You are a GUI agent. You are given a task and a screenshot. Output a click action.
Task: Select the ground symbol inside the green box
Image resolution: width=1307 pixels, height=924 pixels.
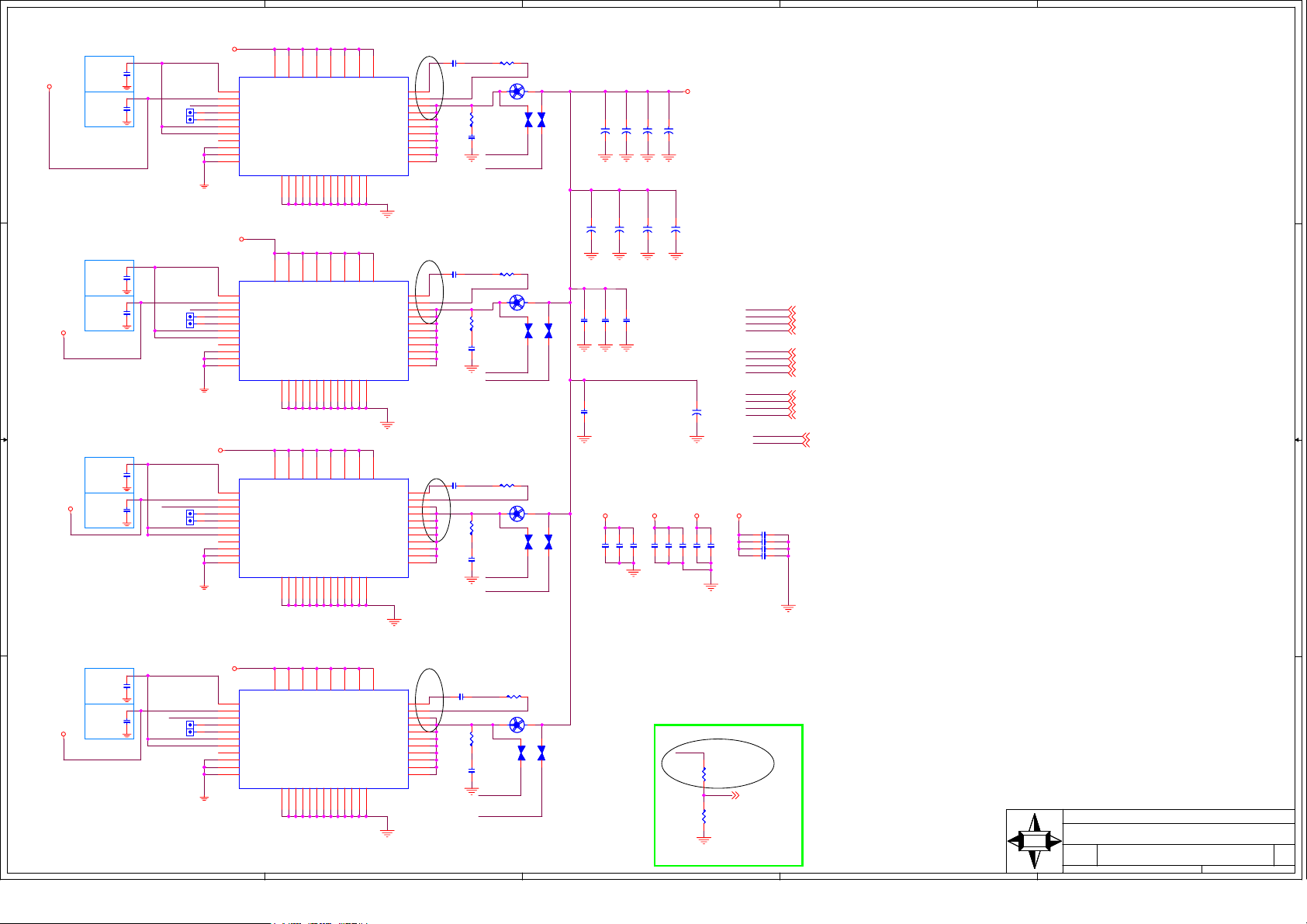[x=704, y=839]
